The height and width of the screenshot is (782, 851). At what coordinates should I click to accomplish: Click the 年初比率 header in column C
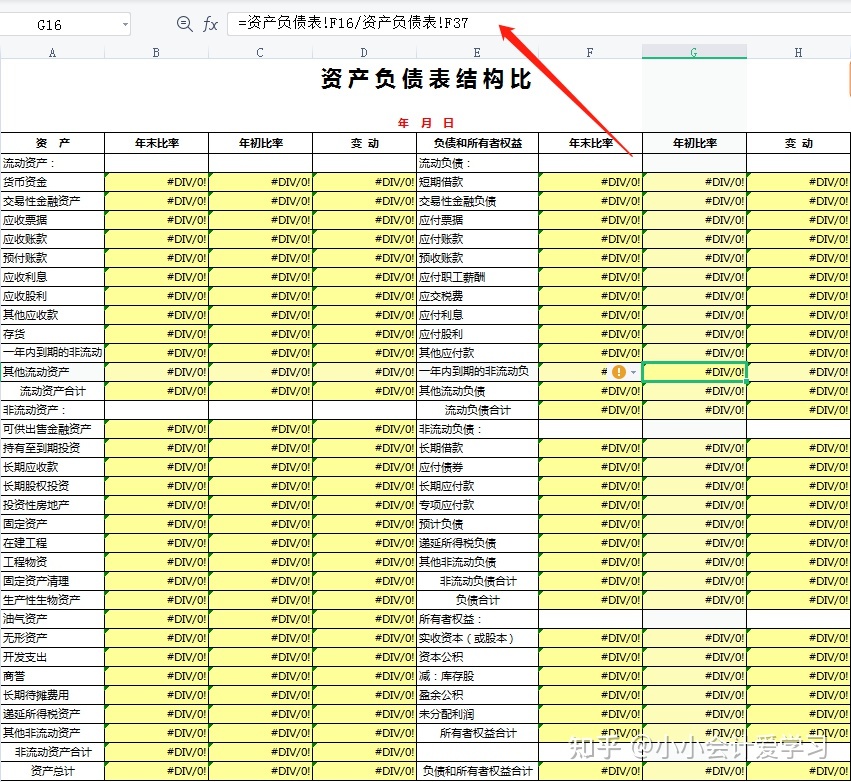(x=261, y=143)
